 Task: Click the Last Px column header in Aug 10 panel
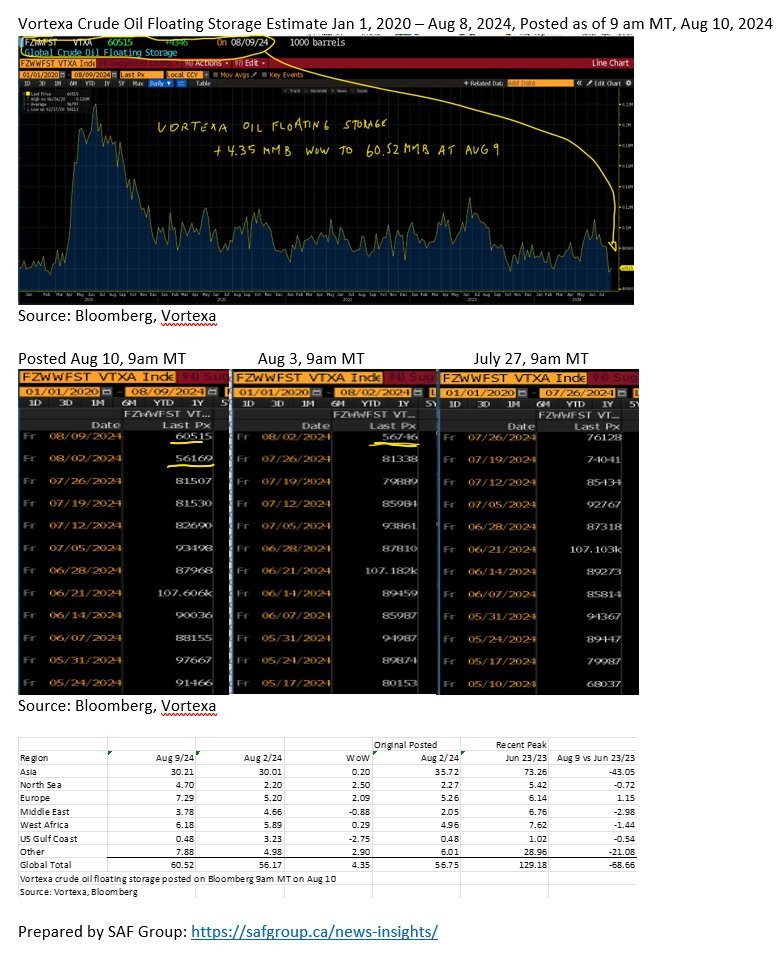point(187,425)
